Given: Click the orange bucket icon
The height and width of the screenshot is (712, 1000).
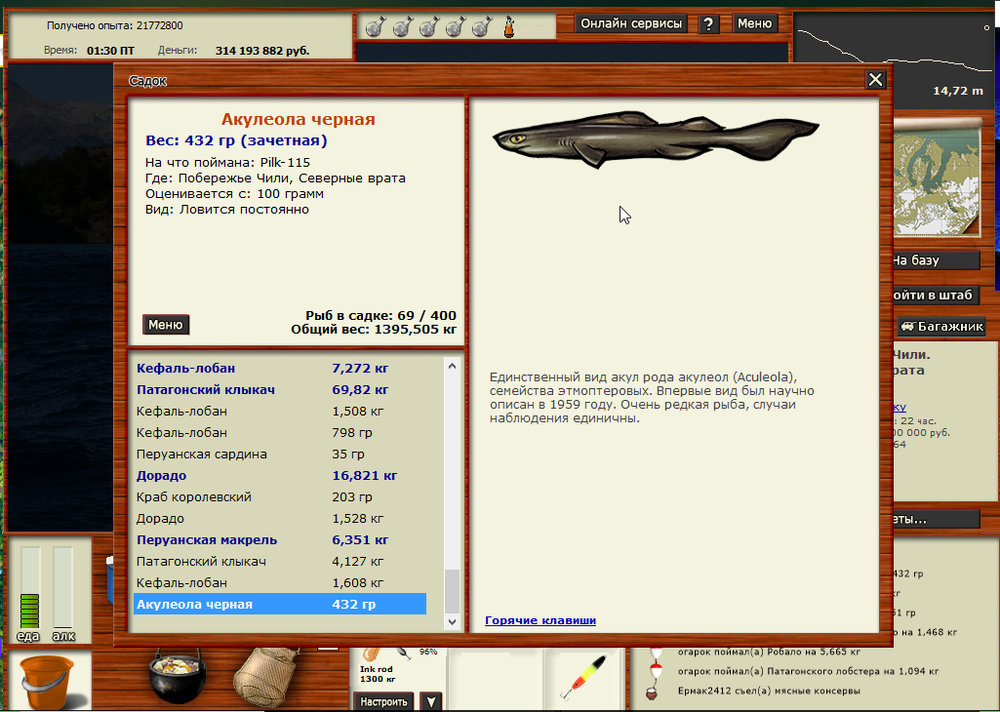Looking at the screenshot, I should tap(46, 682).
